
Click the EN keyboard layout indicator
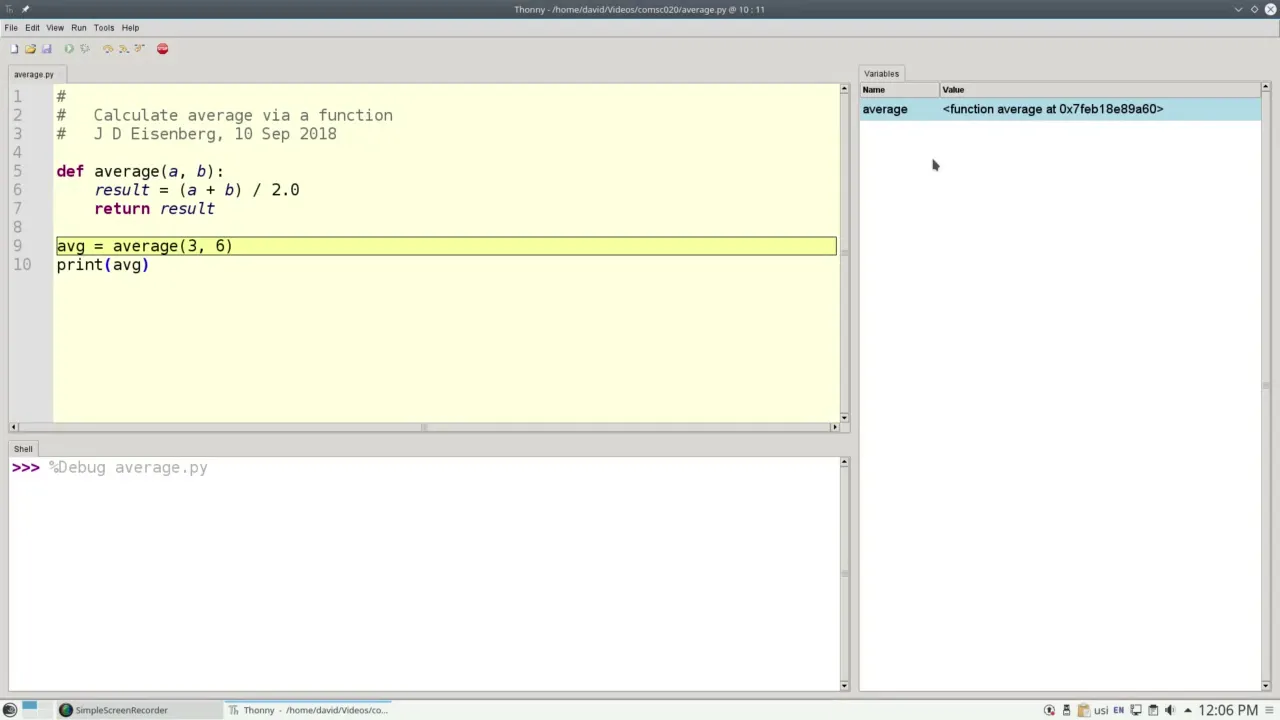[1119, 710]
